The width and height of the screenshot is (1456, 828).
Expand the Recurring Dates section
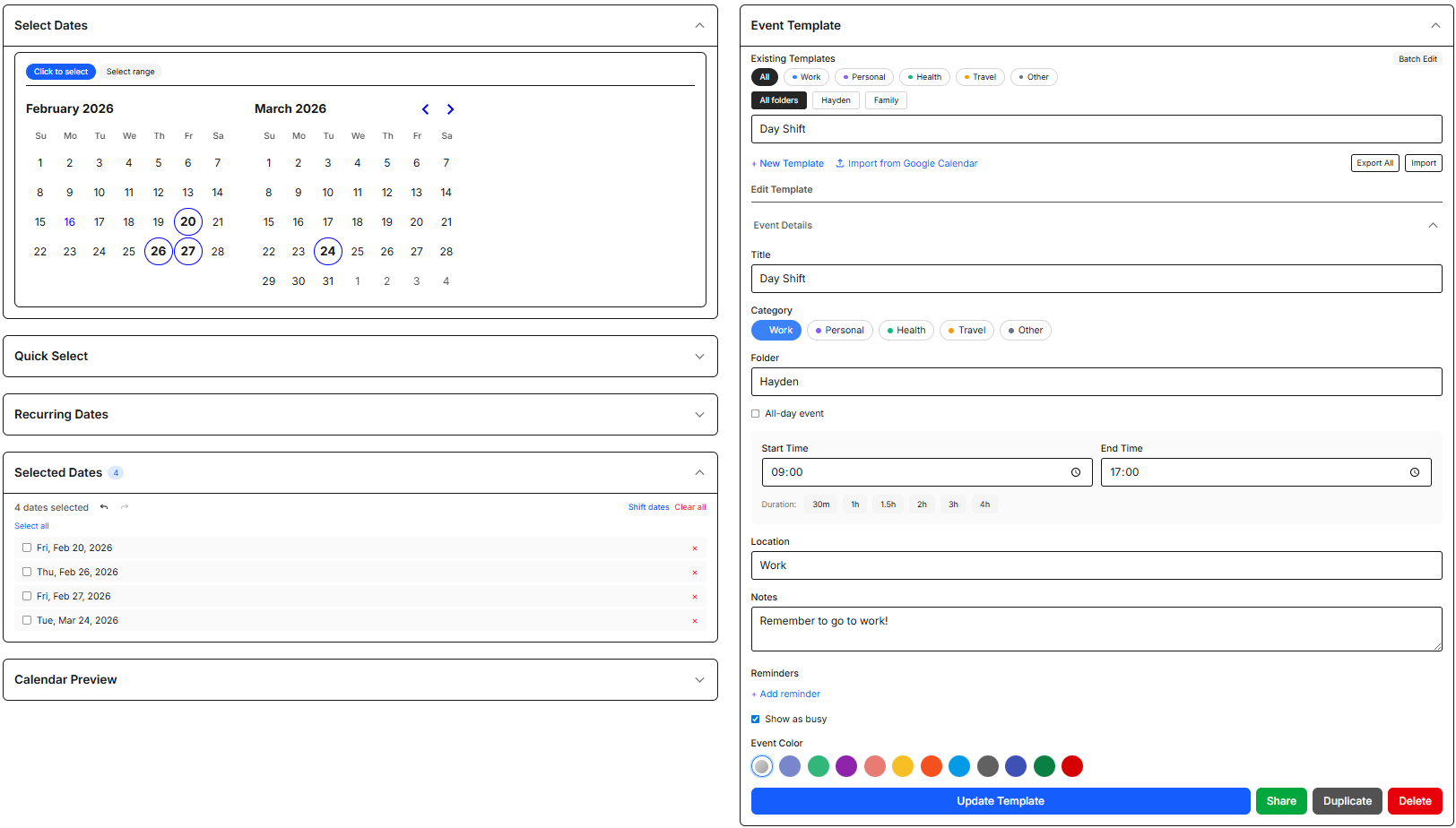pos(700,414)
